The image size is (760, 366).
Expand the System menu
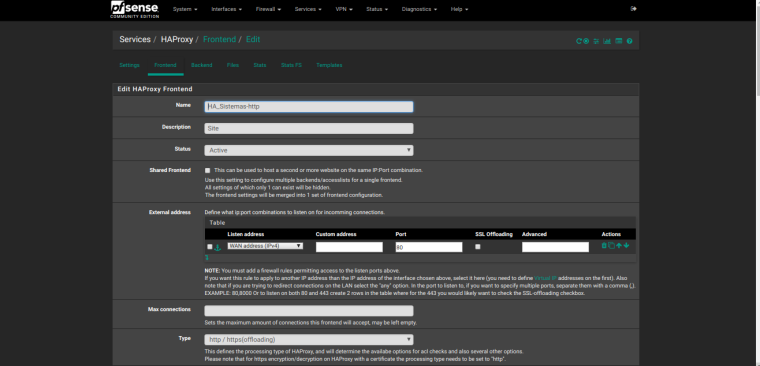coord(185,9)
